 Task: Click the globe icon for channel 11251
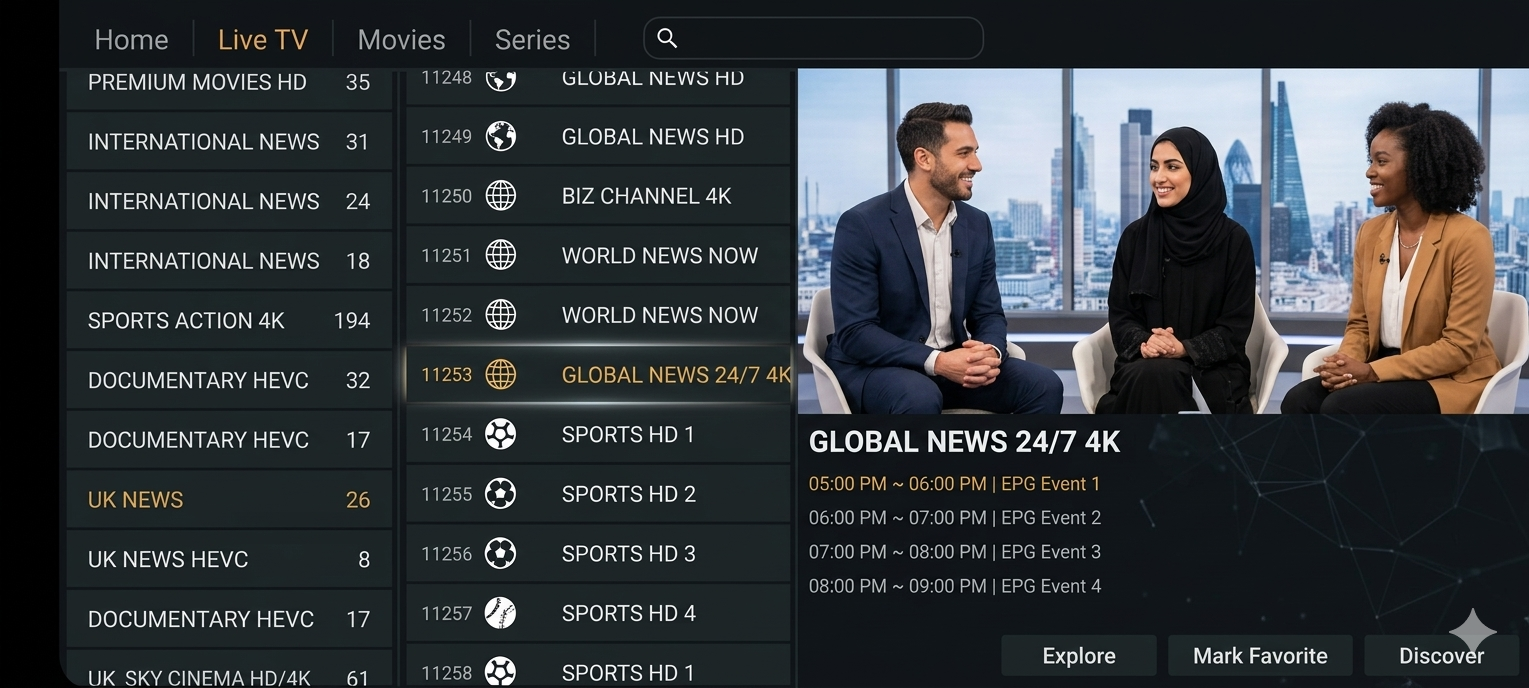point(501,256)
